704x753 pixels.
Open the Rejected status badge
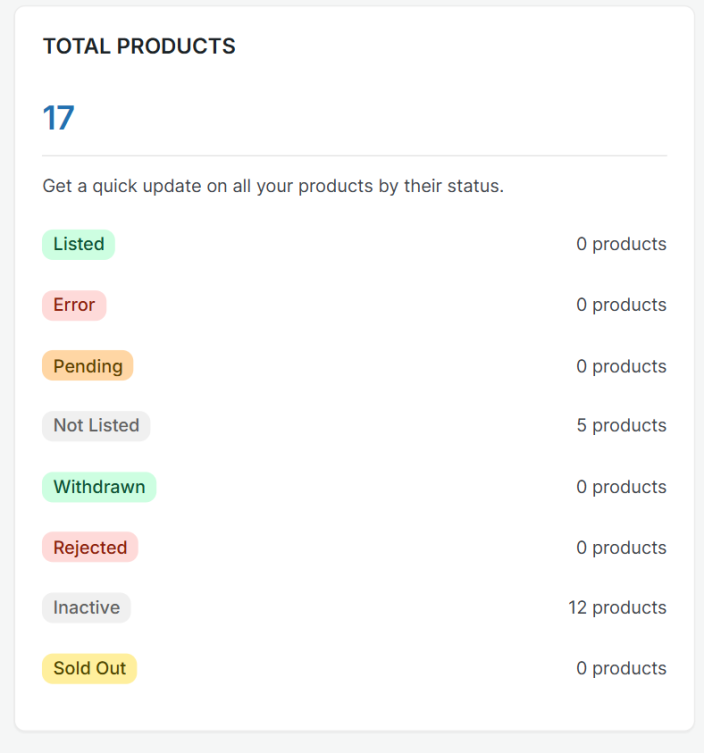90,548
